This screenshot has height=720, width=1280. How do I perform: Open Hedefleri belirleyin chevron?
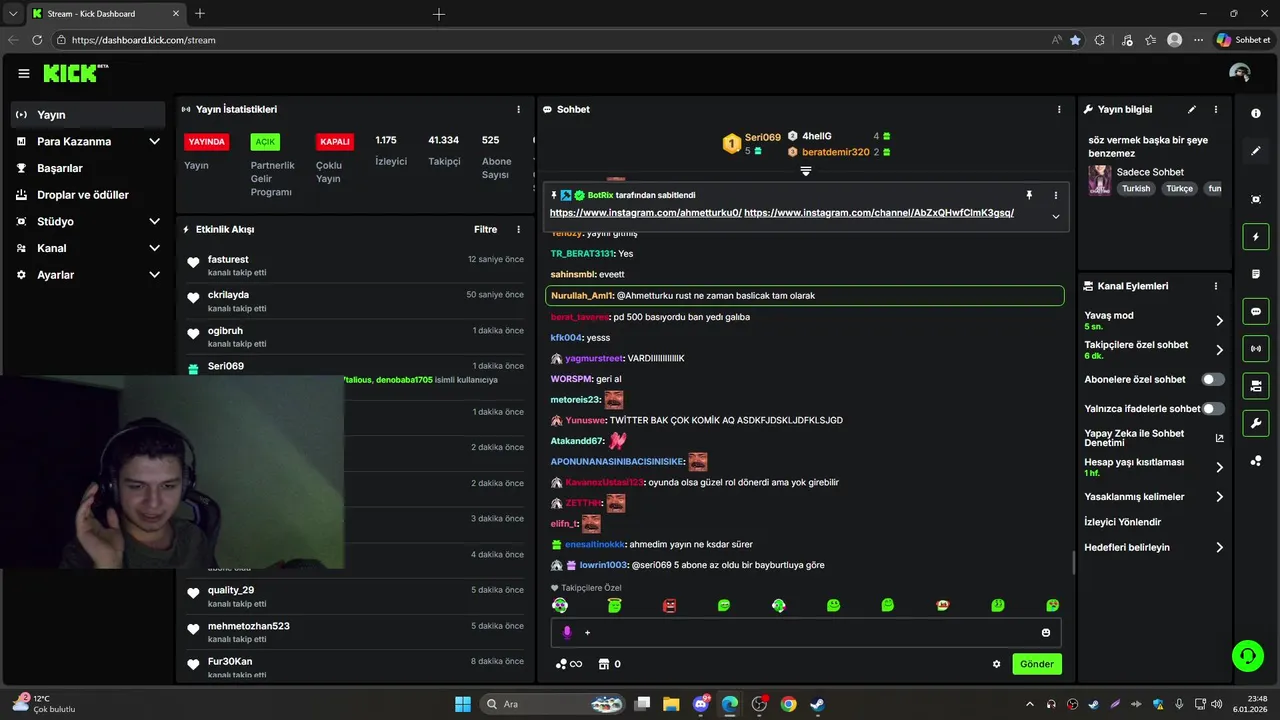[1219, 547]
